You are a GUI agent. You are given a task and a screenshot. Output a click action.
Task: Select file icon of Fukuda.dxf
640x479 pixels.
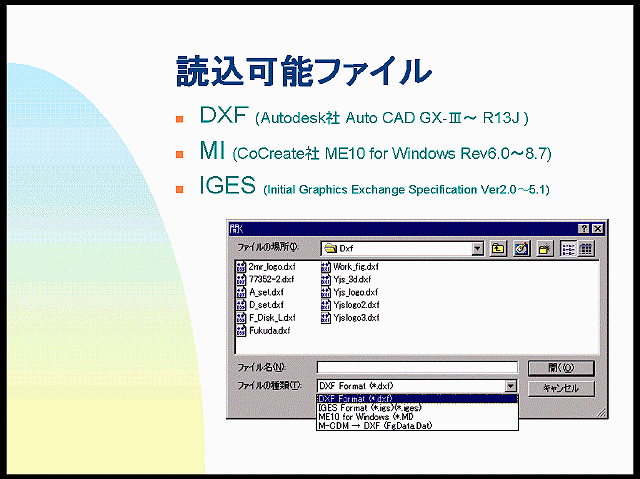(241, 330)
